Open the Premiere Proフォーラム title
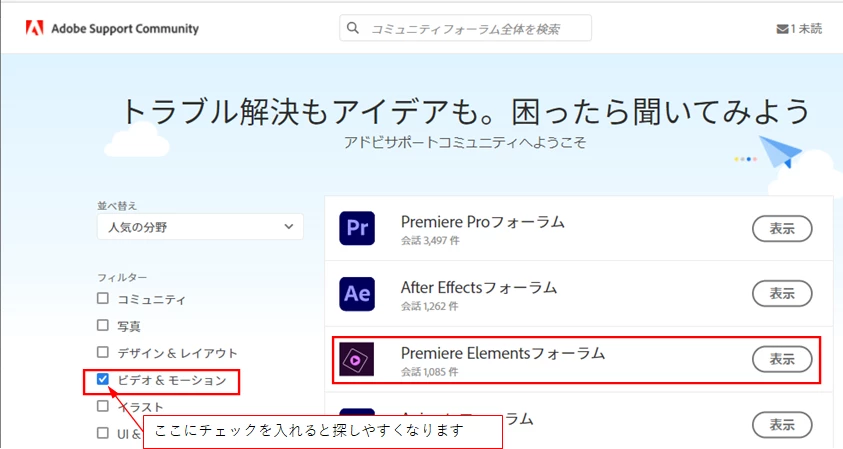Image resolution: width=843 pixels, height=449 pixels. [483, 222]
